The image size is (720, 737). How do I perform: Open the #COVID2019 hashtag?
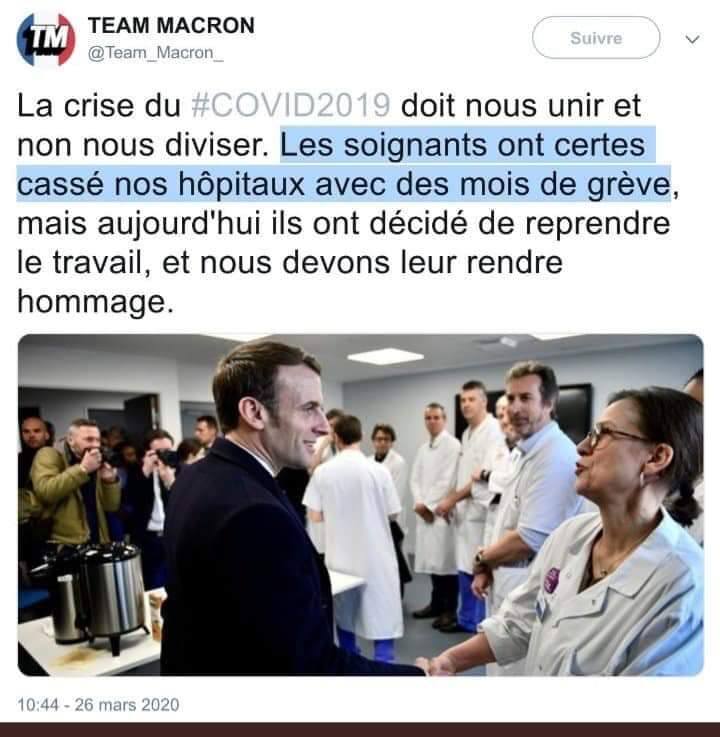pos(291,105)
